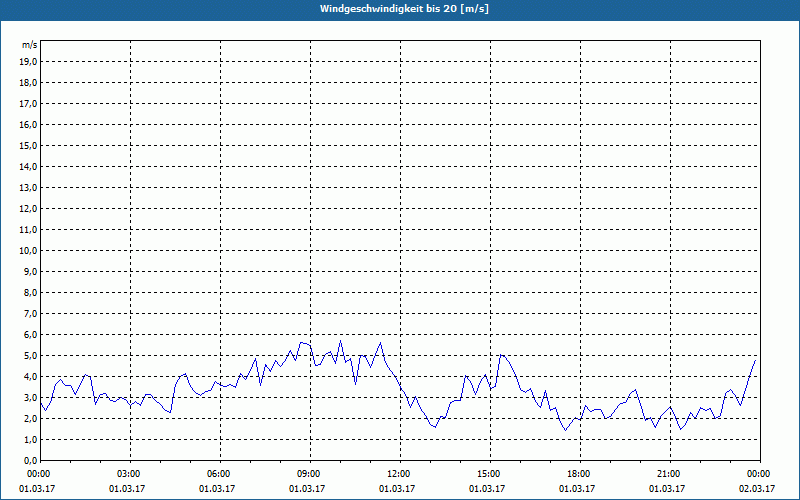Select the 6,0 y-axis label
This screenshot has height=500, width=800.
[x=30, y=334]
